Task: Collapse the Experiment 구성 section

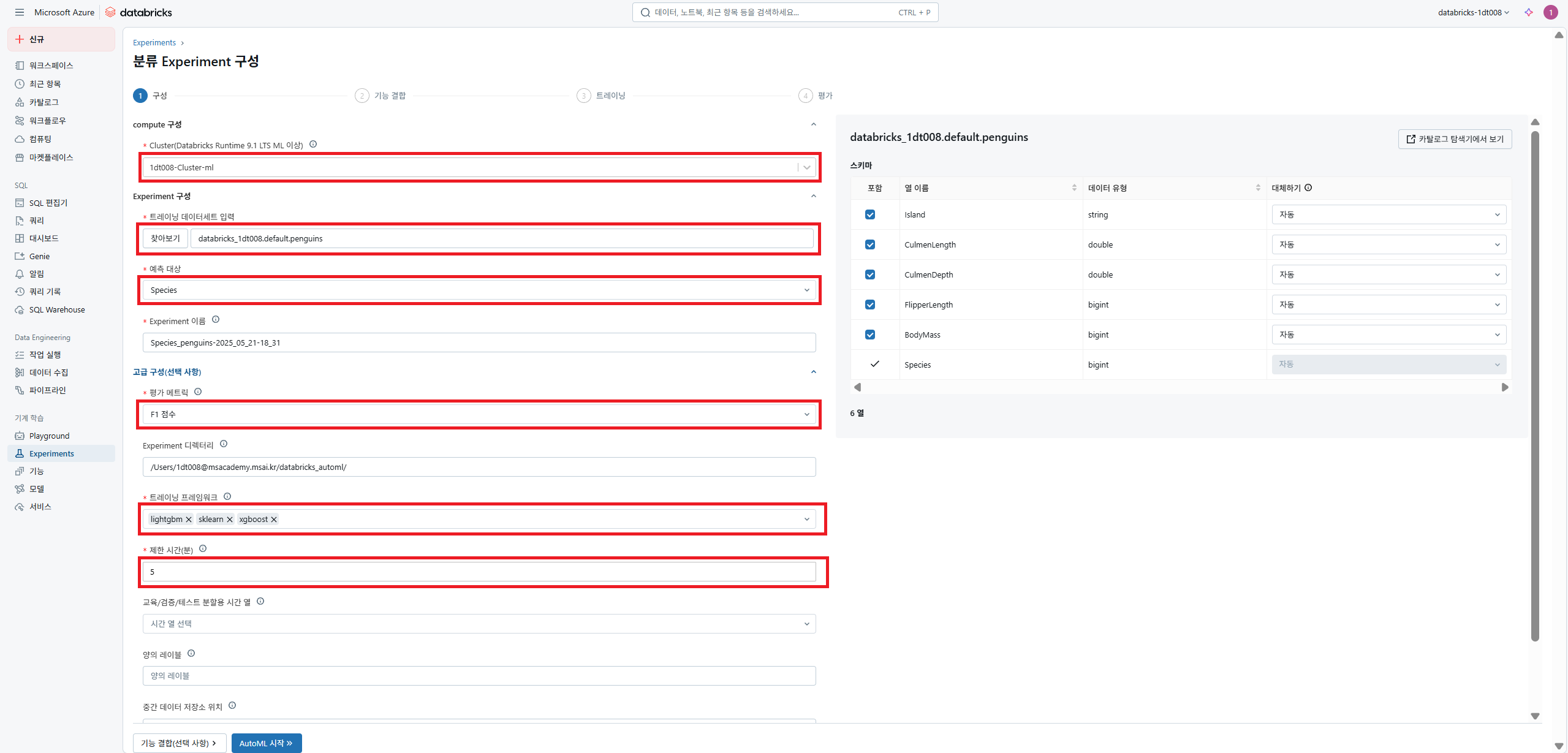Action: pyautogui.click(x=814, y=196)
